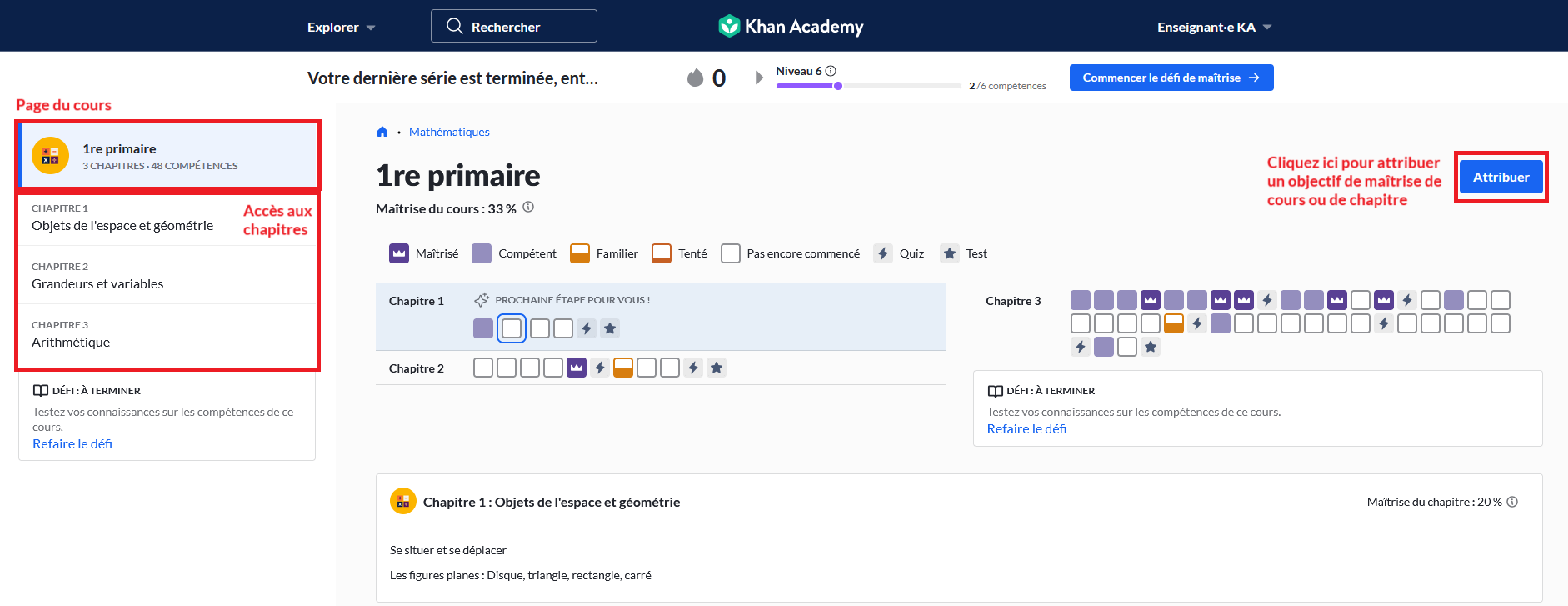Click the search magnifier icon
The image size is (1568, 606).
[x=454, y=26]
